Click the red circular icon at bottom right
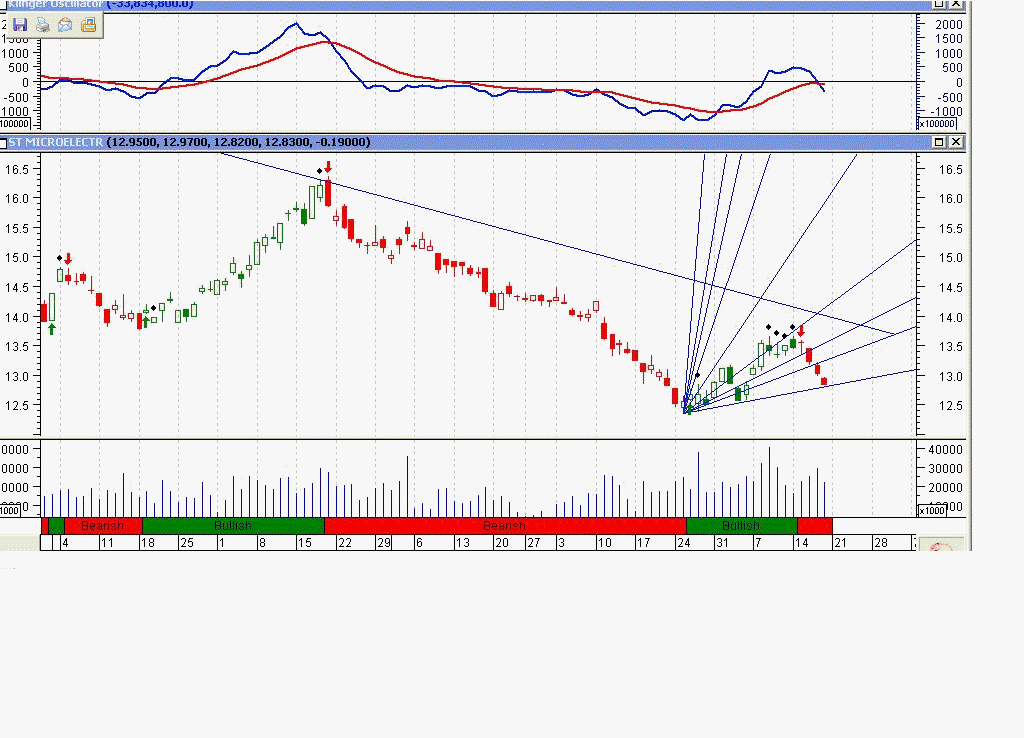 (x=940, y=549)
